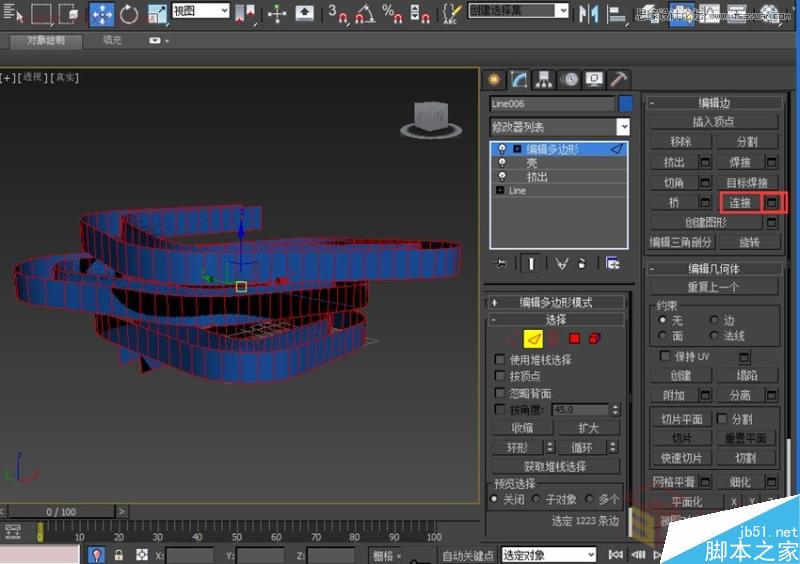Click the Line006 object color swatch
Image resolution: width=800 pixels, height=564 pixels.
[626, 103]
